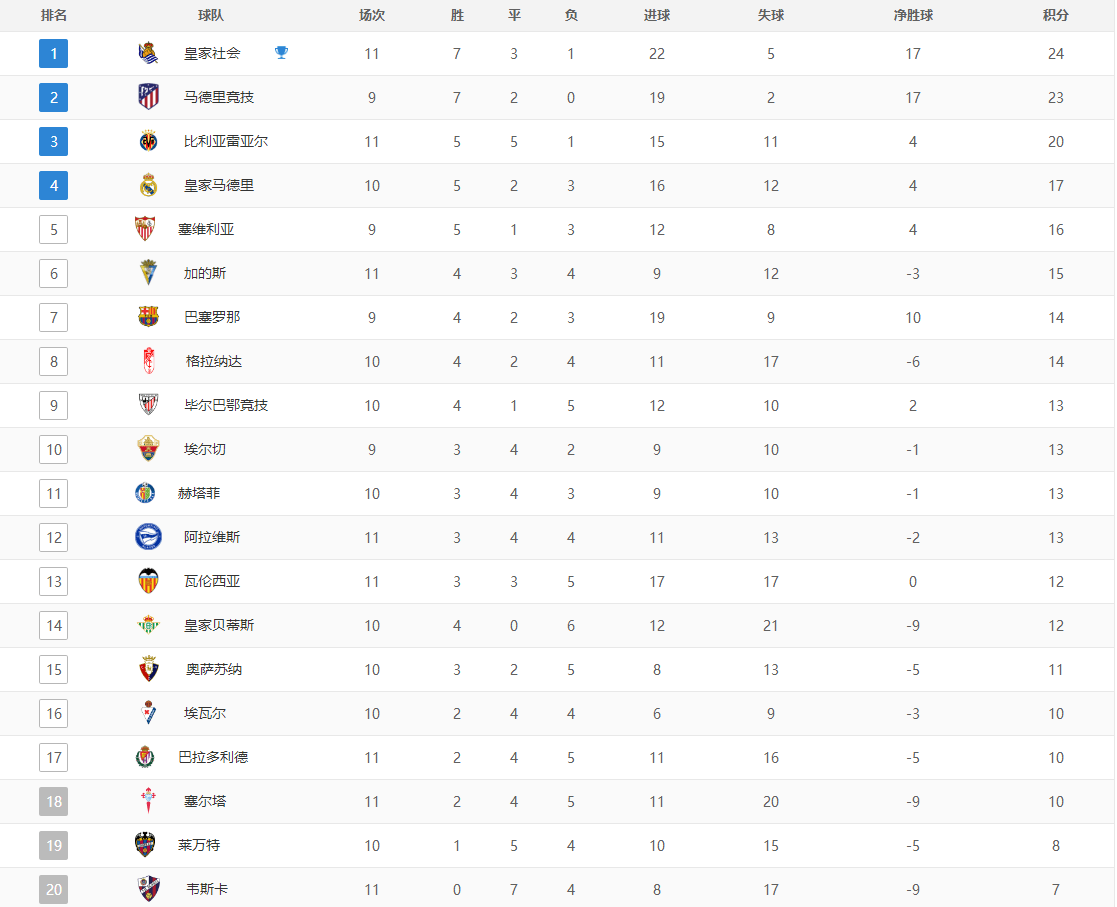Click the Barcelona crest icon
The image size is (1117, 907).
148,317
